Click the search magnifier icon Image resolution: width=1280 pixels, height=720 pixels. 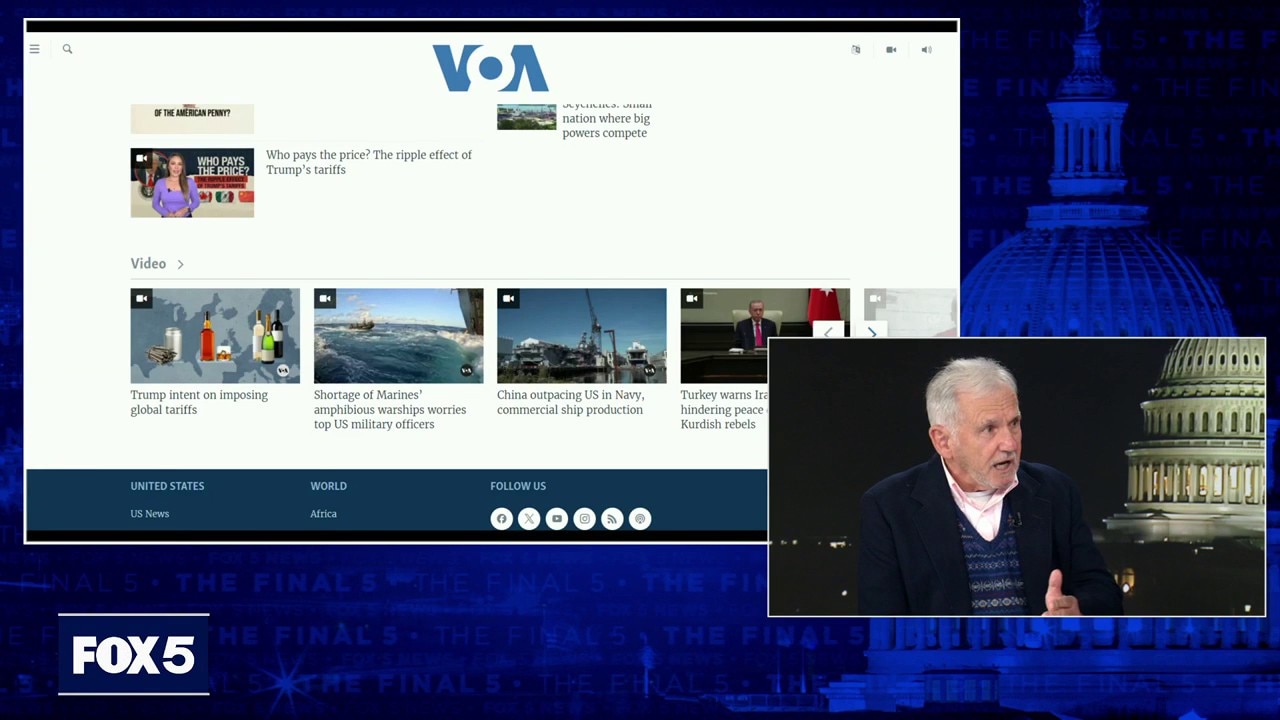click(67, 49)
